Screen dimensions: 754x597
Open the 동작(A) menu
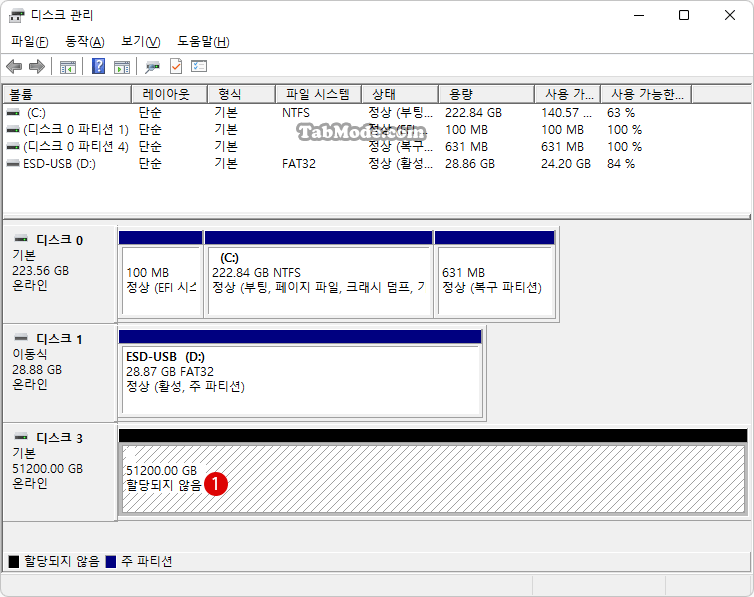tap(85, 42)
